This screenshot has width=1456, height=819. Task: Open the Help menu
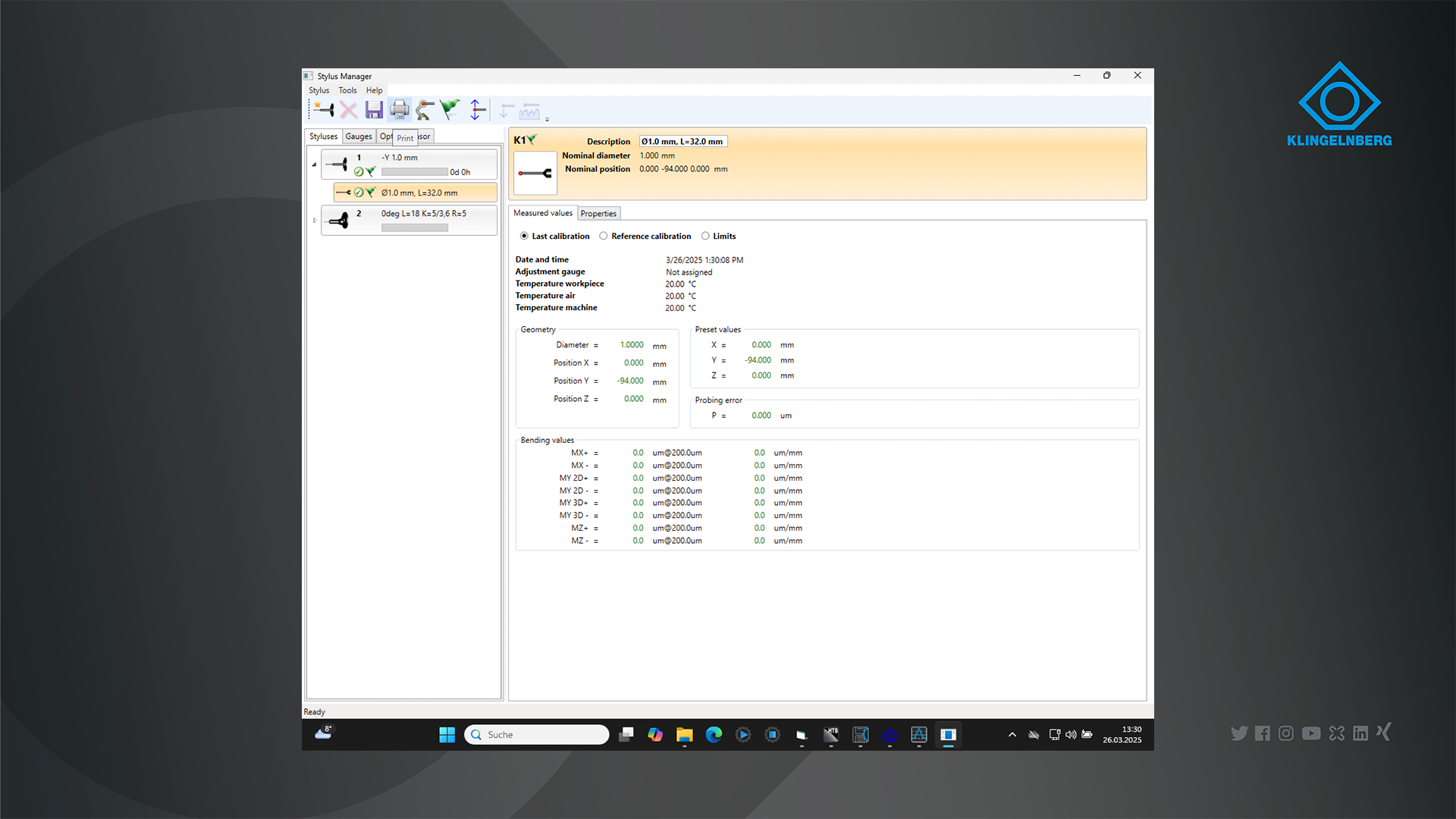[x=375, y=90]
